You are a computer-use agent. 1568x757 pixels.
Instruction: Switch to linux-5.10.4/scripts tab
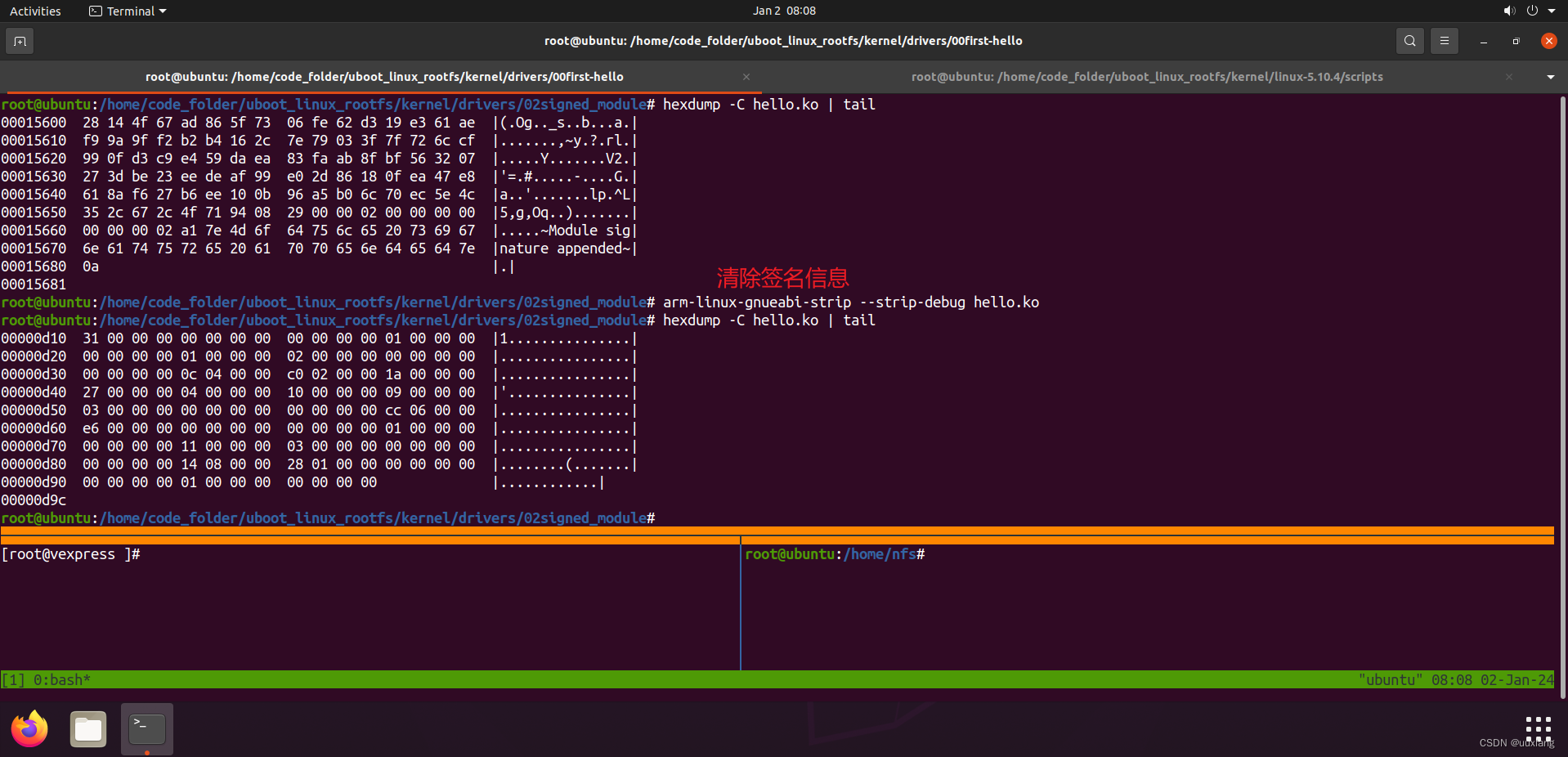point(1147,77)
